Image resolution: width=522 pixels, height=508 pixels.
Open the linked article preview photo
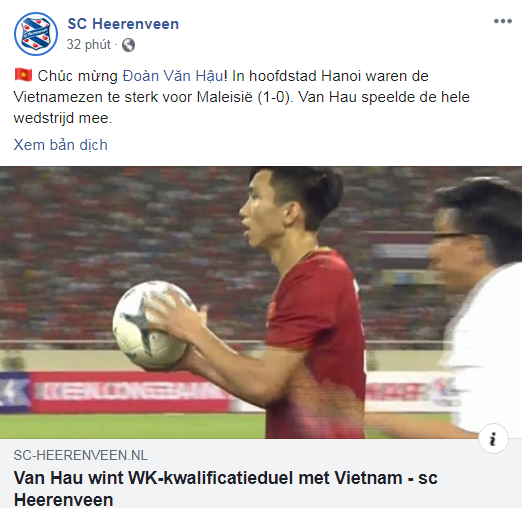coord(261,302)
